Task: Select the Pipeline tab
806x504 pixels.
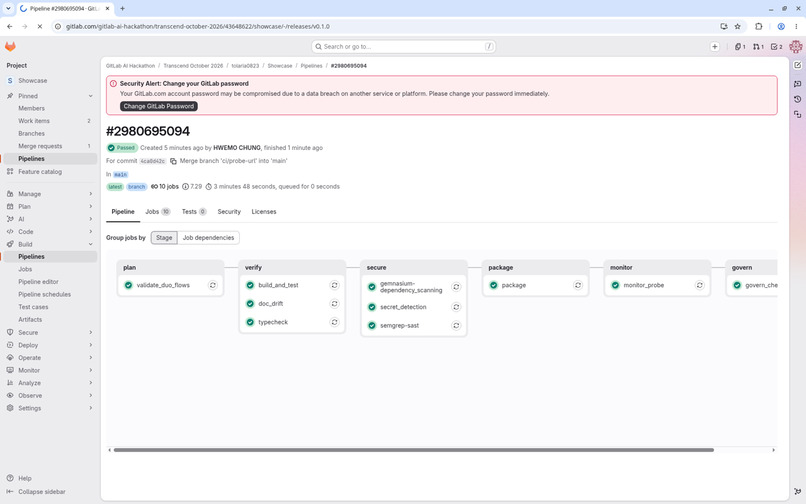Action: pyautogui.click(x=123, y=211)
